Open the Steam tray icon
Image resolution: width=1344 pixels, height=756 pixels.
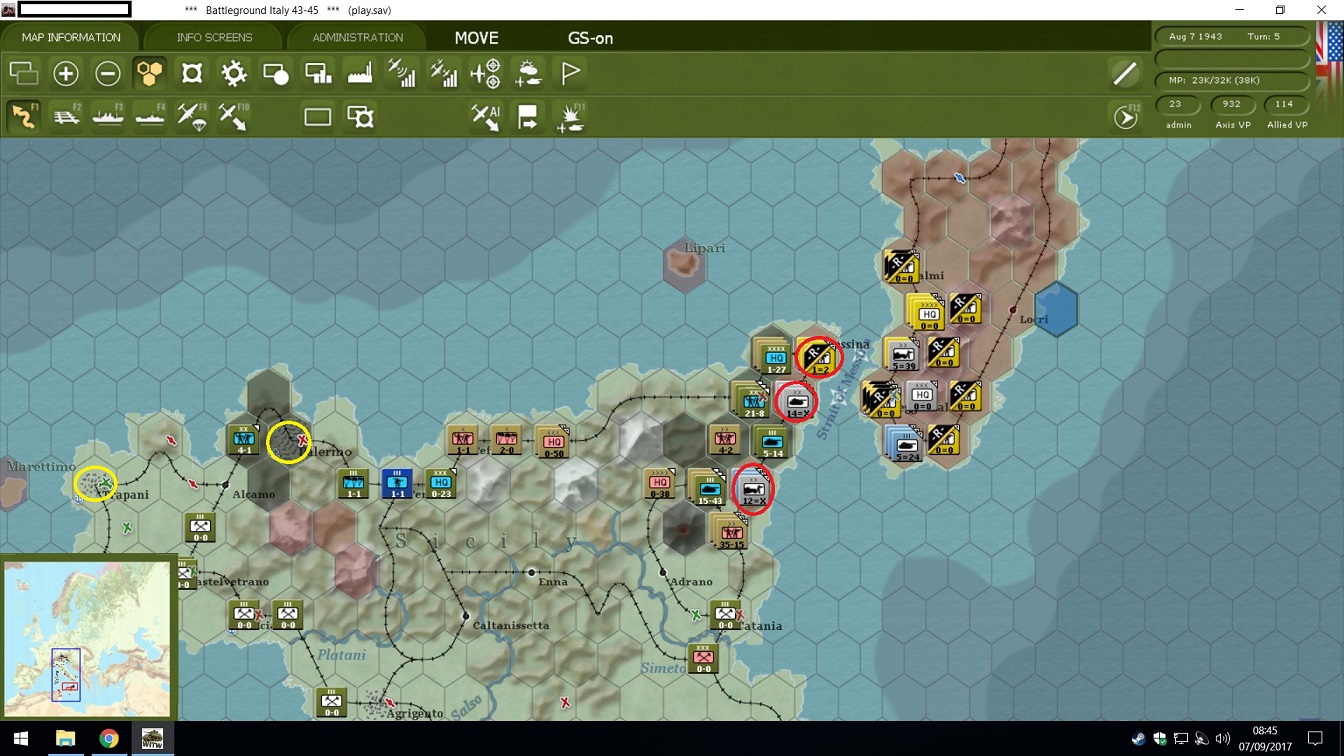(1139, 740)
